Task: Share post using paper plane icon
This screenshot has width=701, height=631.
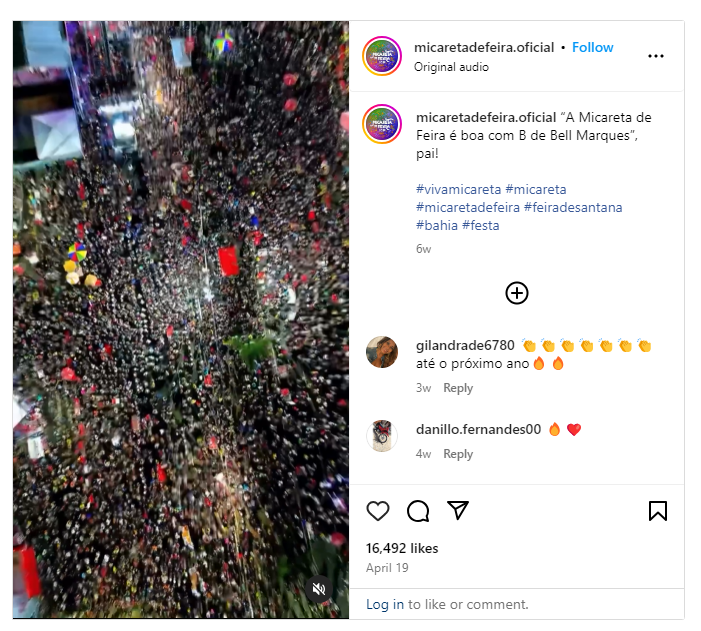Action: (x=458, y=510)
